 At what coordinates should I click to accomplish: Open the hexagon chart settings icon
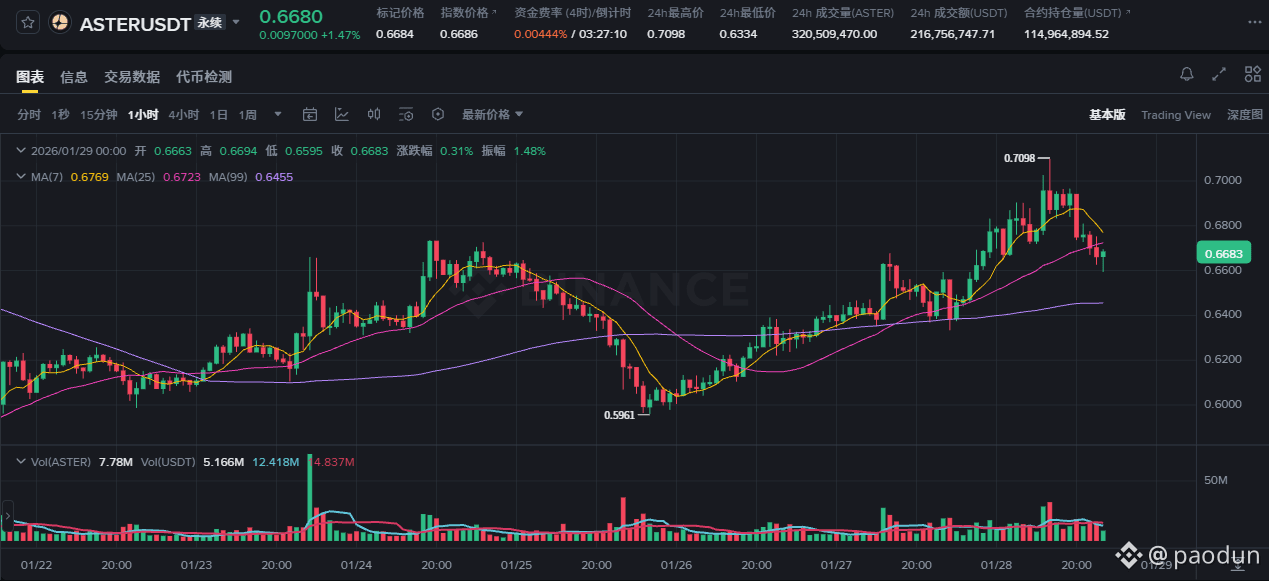438,115
